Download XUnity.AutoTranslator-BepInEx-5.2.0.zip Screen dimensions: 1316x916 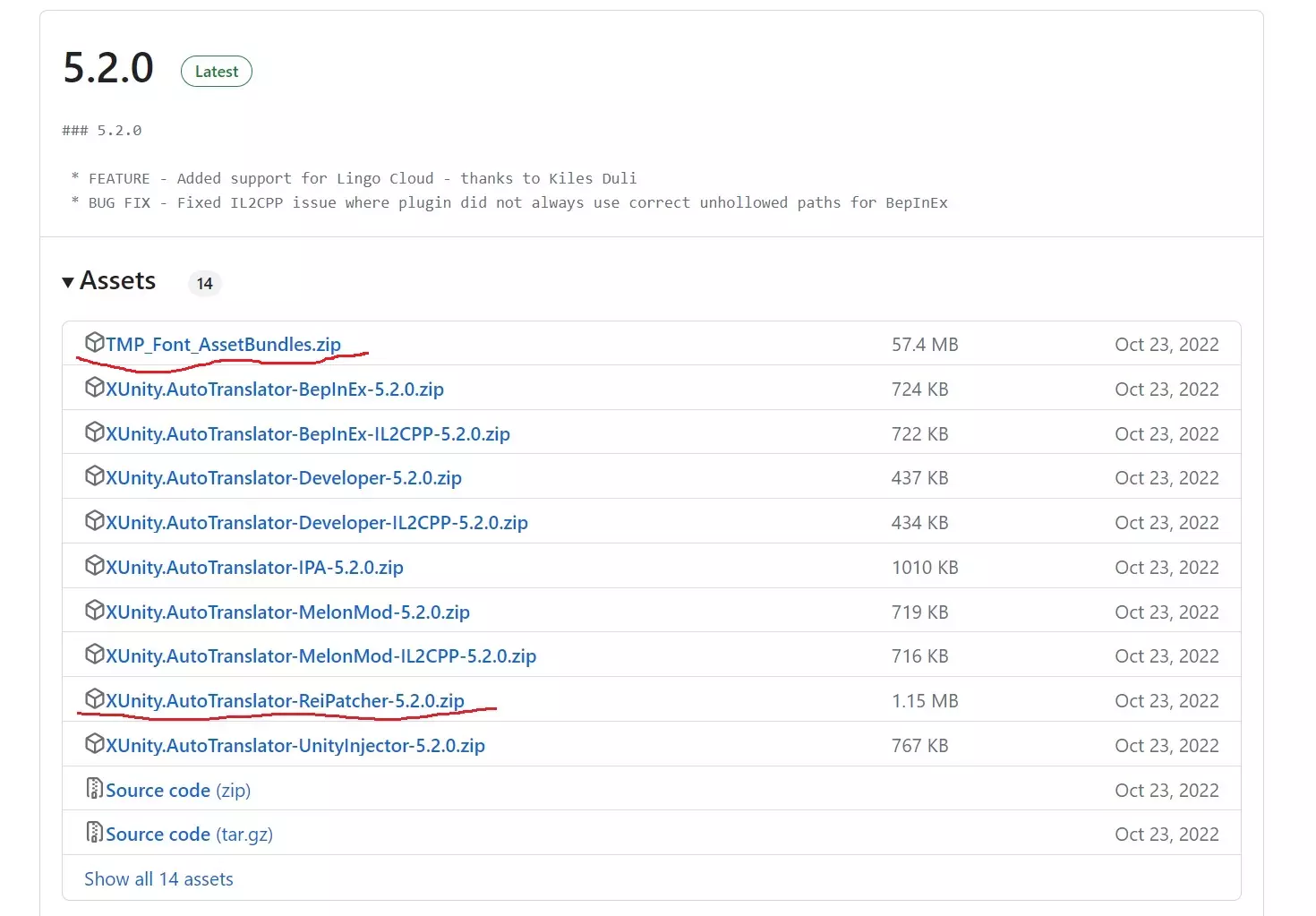click(x=275, y=390)
